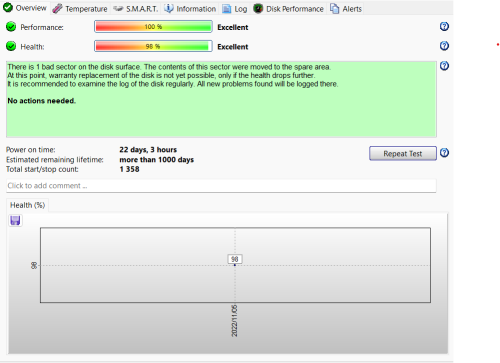Open the Temperature tab
The width and height of the screenshot is (500, 363).
tap(80, 9)
